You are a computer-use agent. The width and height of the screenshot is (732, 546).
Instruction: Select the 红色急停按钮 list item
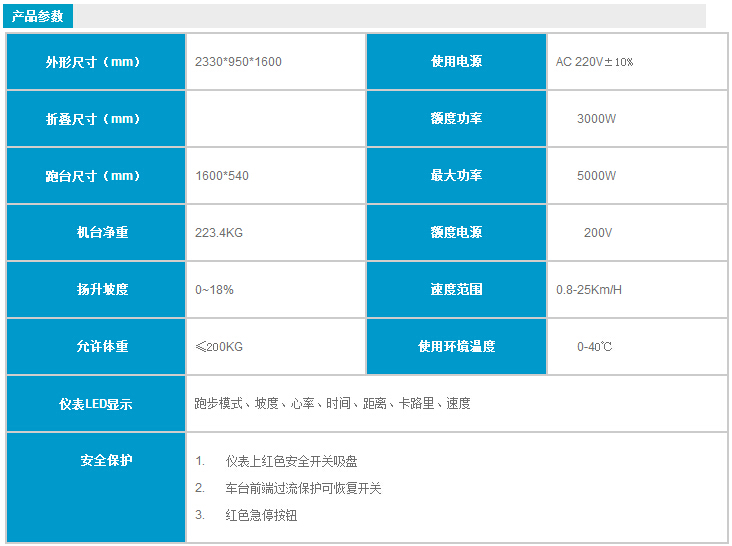tap(261, 516)
